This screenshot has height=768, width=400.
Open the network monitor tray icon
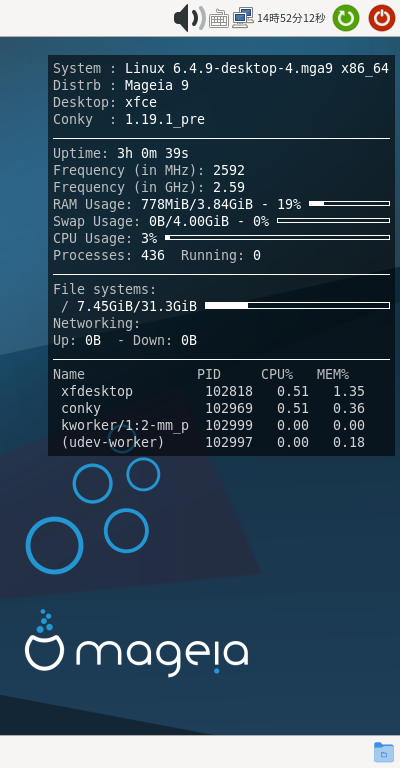[243, 18]
